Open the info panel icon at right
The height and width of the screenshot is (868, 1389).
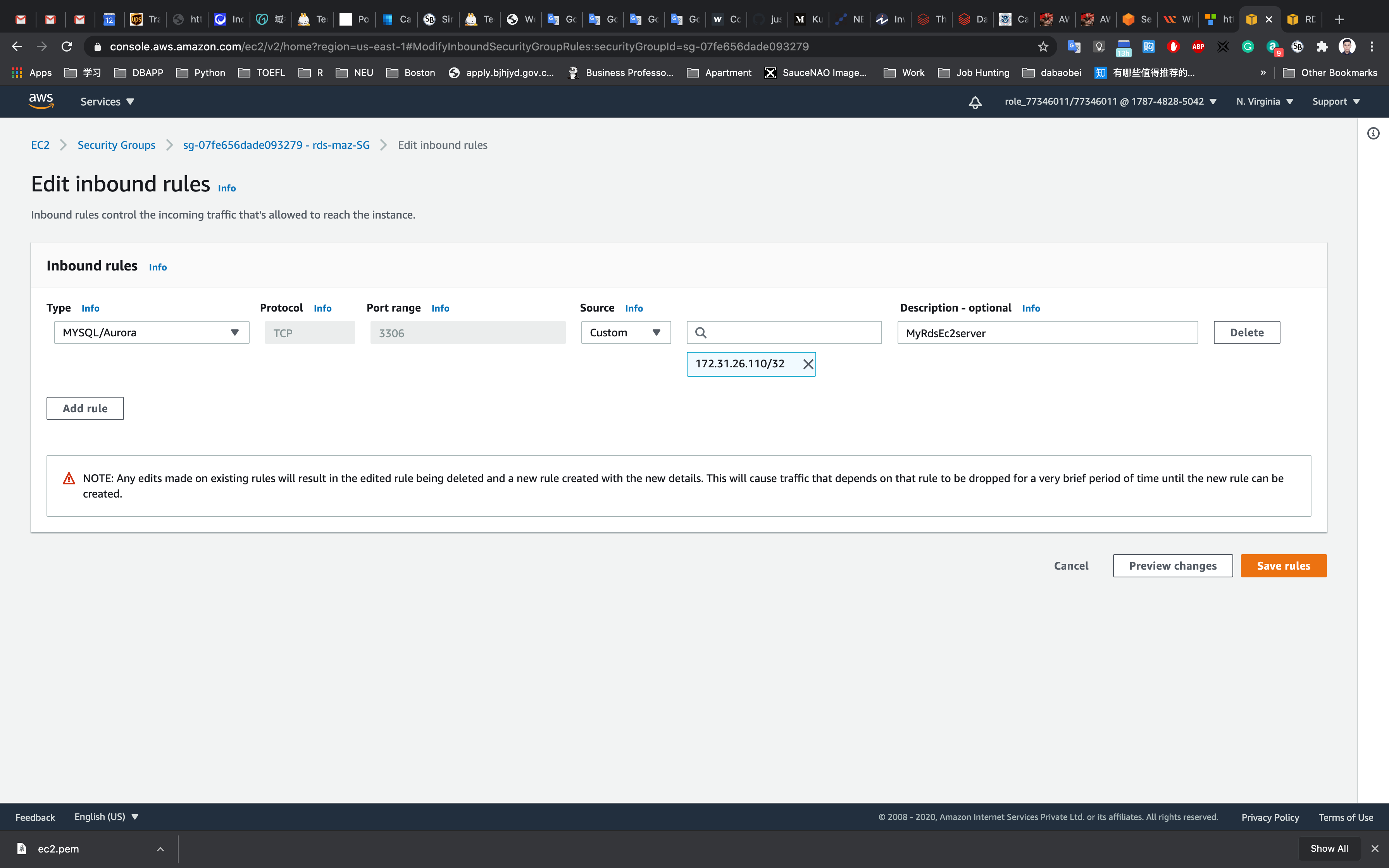point(1373,134)
